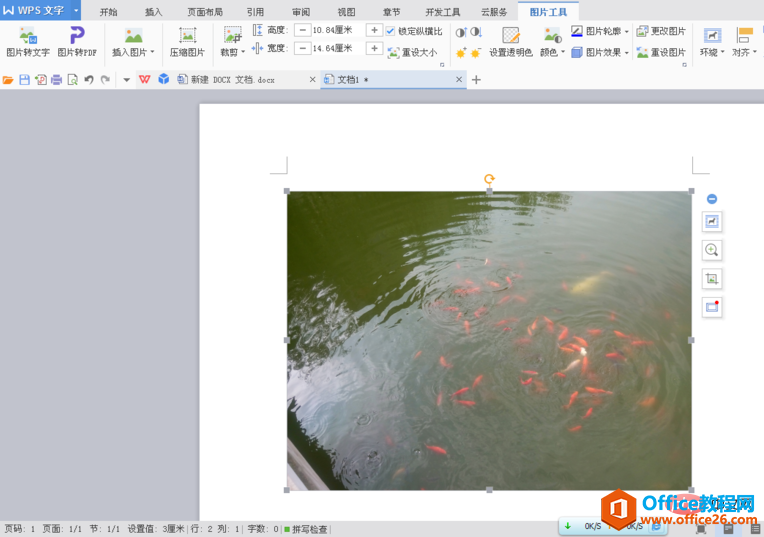Click the zoom magnifier icon beside the picture
The width and height of the screenshot is (764, 537).
click(x=712, y=250)
